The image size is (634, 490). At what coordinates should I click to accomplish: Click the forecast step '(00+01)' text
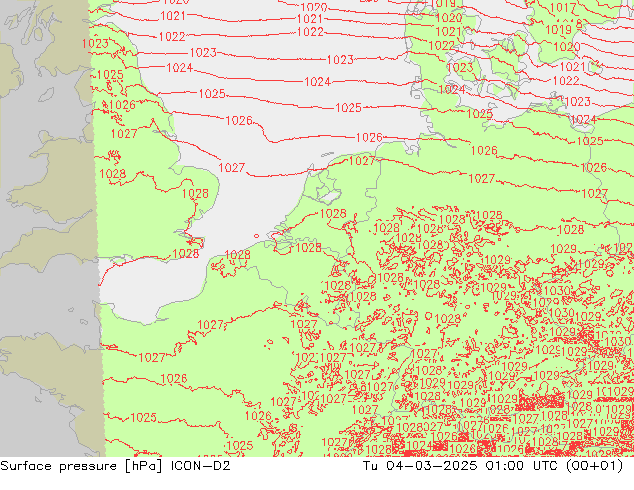pos(594,466)
